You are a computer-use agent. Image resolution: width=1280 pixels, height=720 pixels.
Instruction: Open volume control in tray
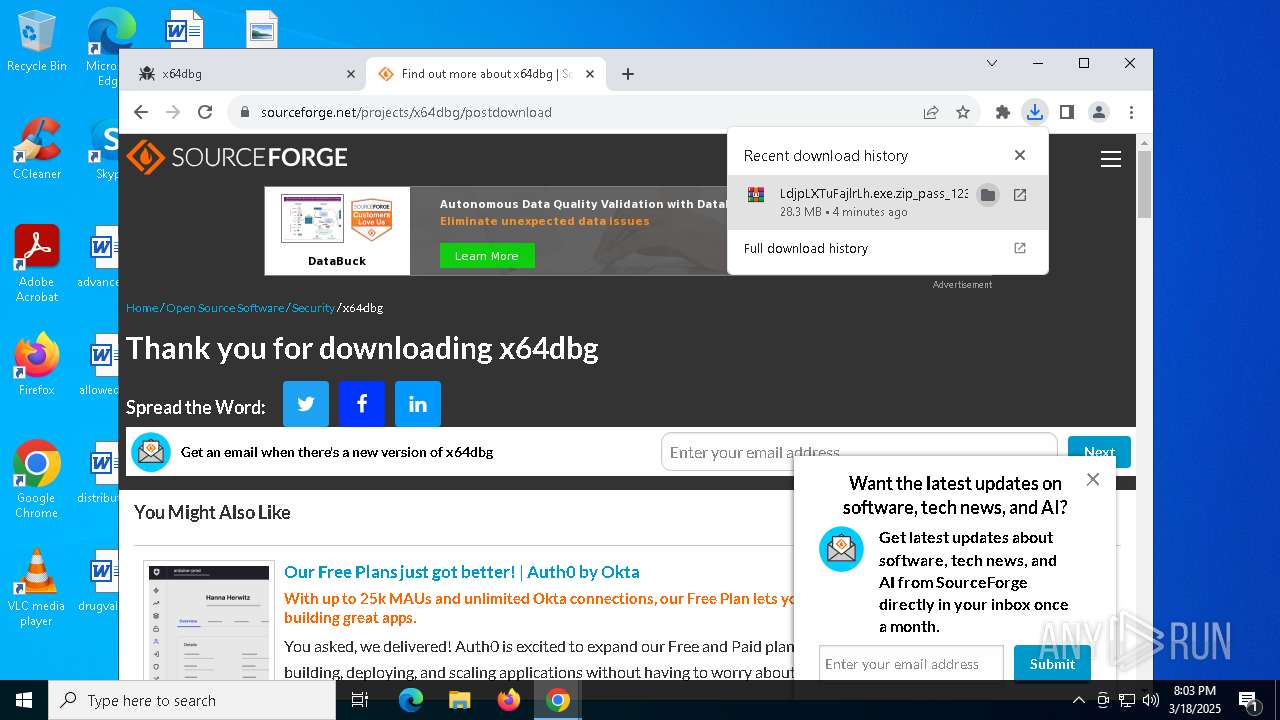click(x=1151, y=700)
